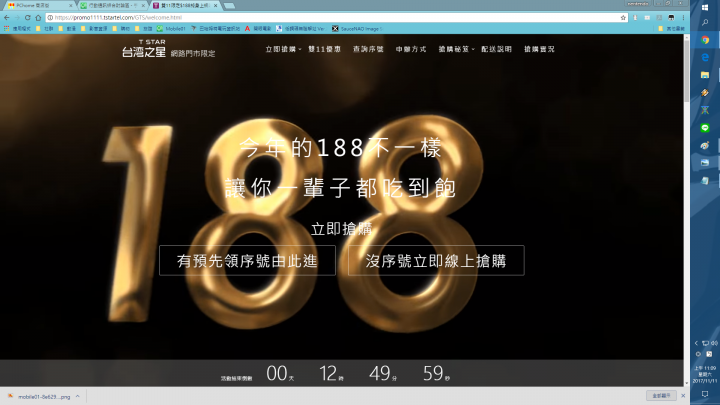Open File Explorer from the taskbar
The height and width of the screenshot is (405, 720).
[705, 75]
